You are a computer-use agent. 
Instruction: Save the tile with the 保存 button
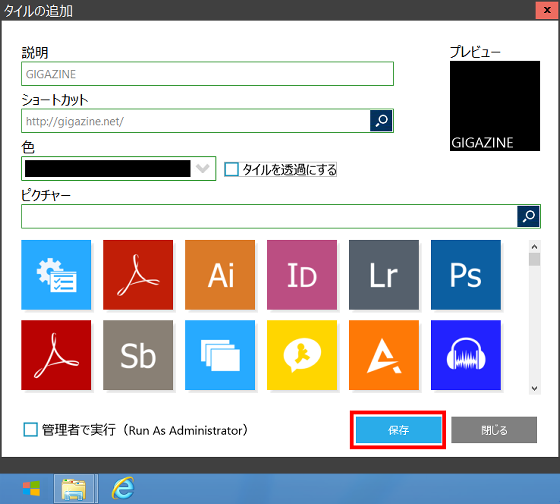(x=398, y=430)
